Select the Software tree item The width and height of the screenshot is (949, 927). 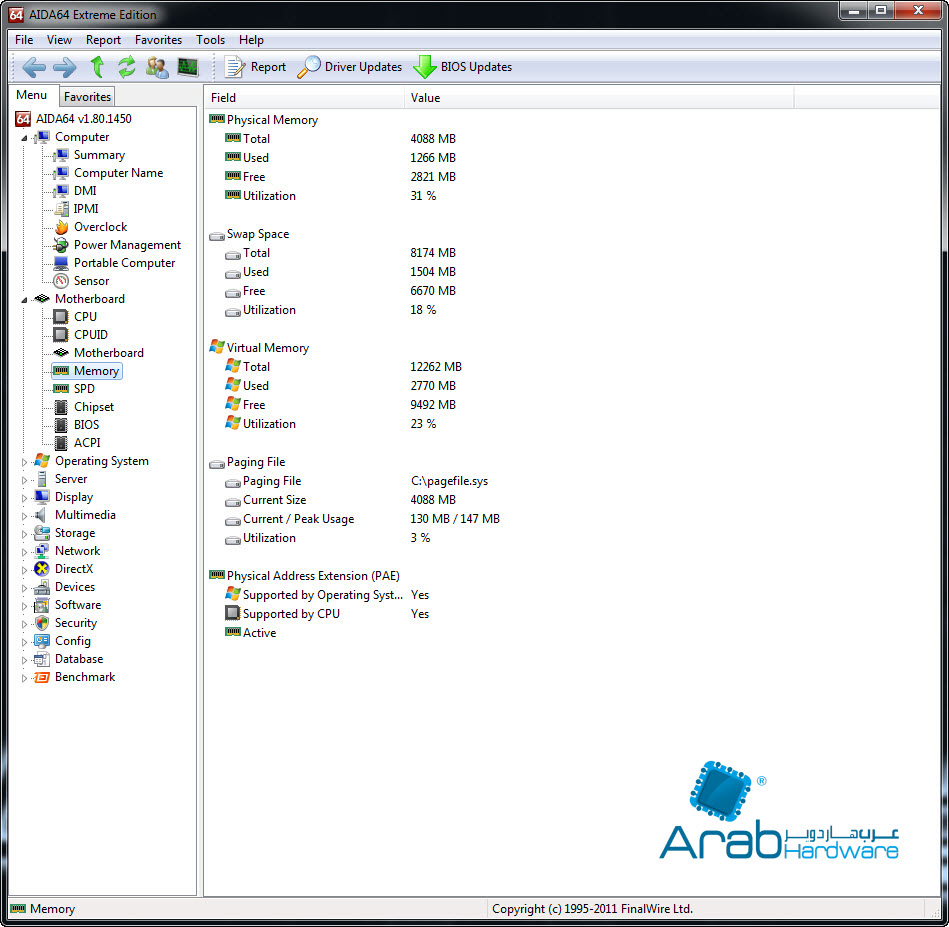(78, 605)
